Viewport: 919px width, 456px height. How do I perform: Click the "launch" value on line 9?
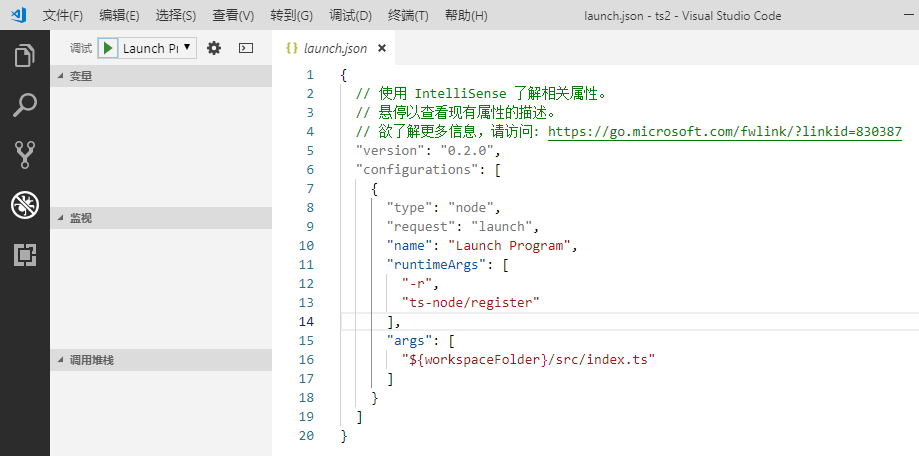pyautogui.click(x=501, y=226)
